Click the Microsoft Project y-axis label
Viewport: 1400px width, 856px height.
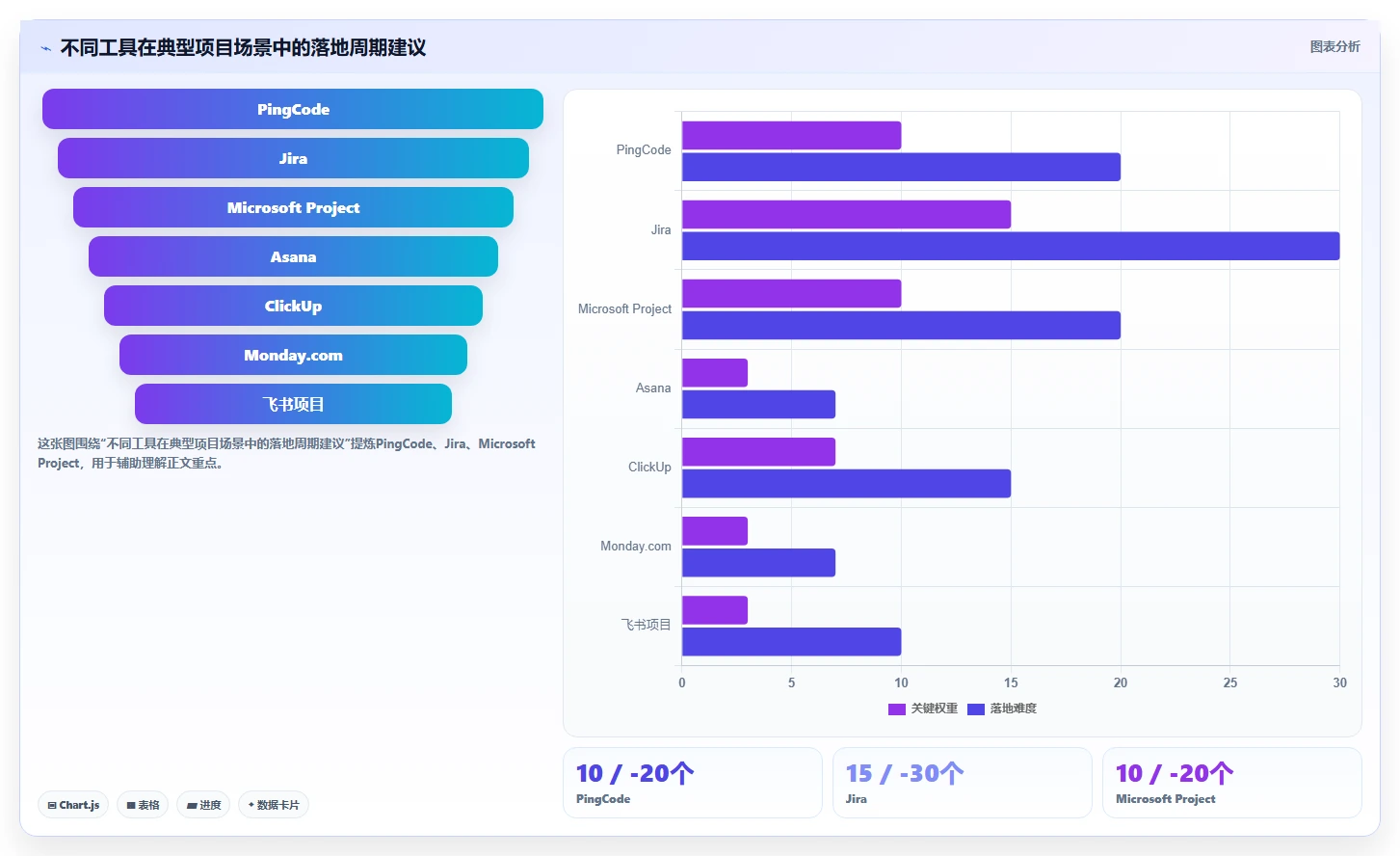pyautogui.click(x=624, y=309)
